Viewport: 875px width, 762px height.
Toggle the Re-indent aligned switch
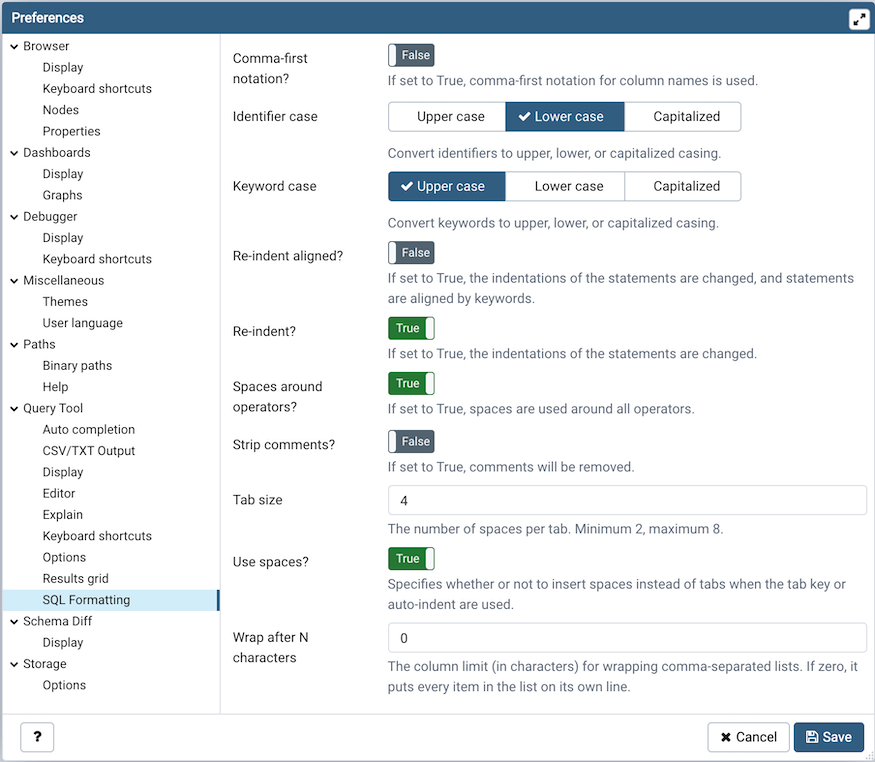tap(411, 253)
